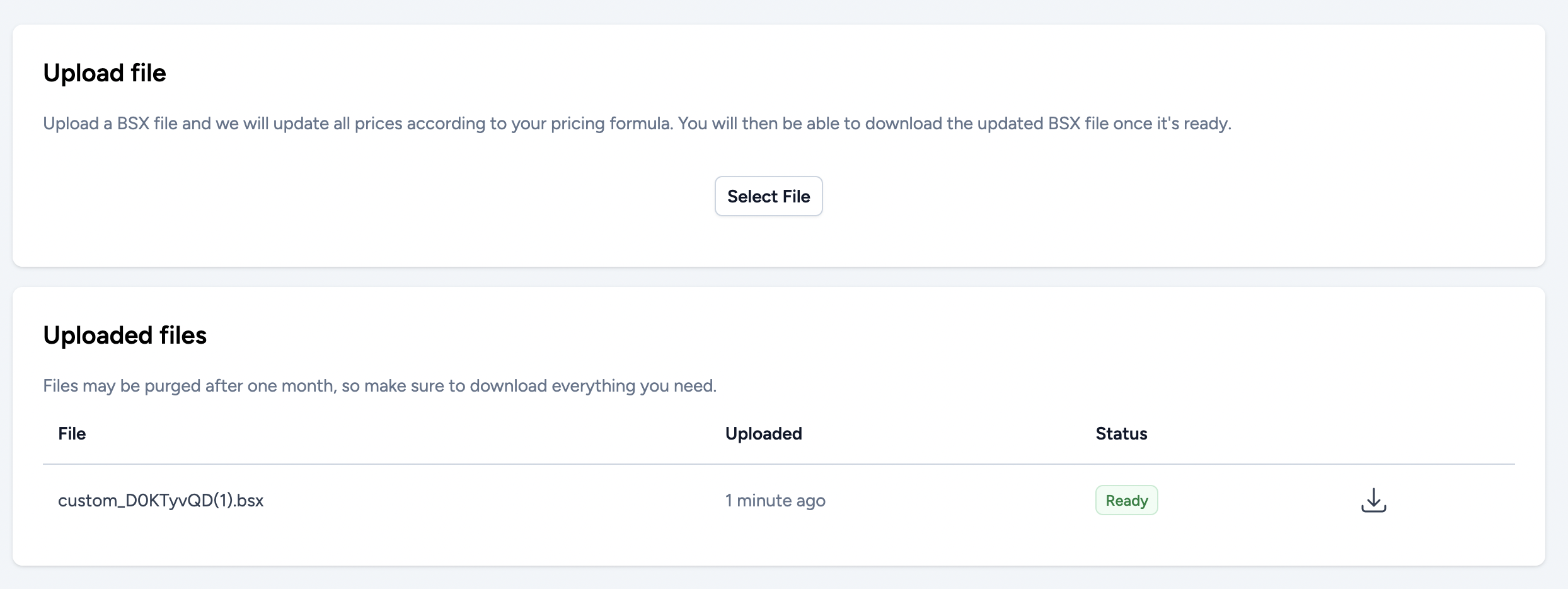
Task: Click the '1 minute ago' upload timestamp
Action: click(775, 500)
